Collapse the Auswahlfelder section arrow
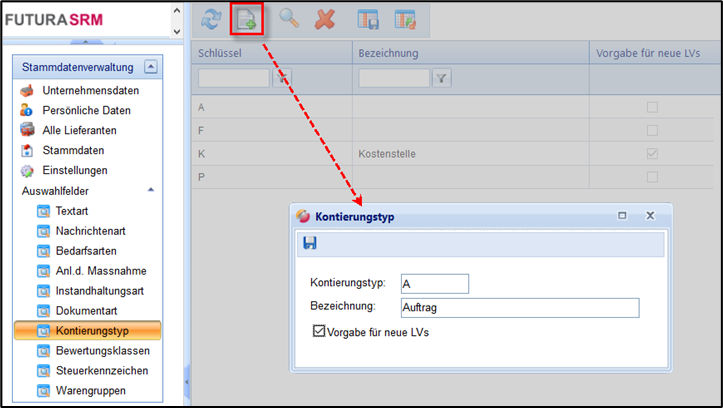This screenshot has width=723, height=408. pos(150,189)
